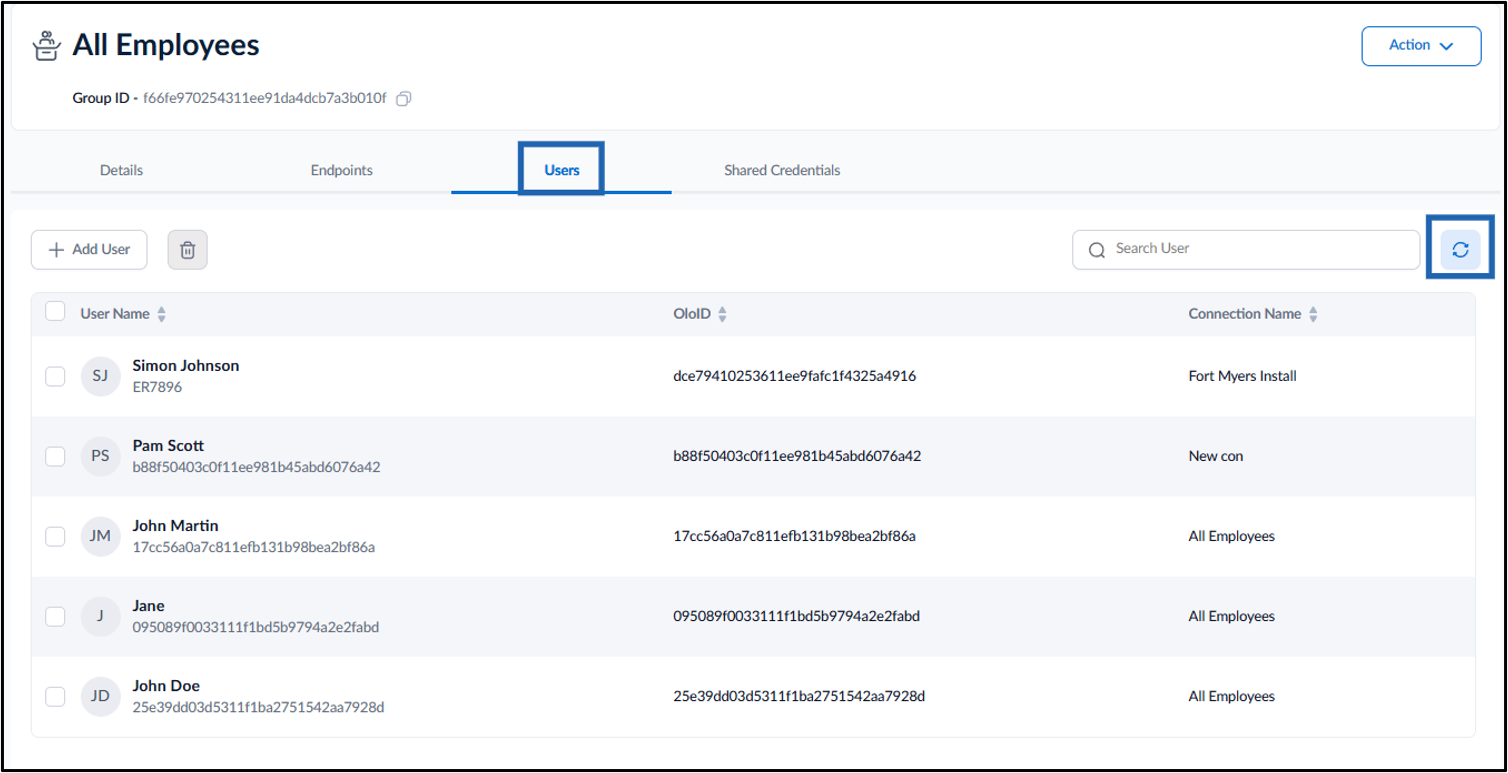This screenshot has width=1508, height=773.
Task: Refresh the users list
Action: click(1460, 250)
